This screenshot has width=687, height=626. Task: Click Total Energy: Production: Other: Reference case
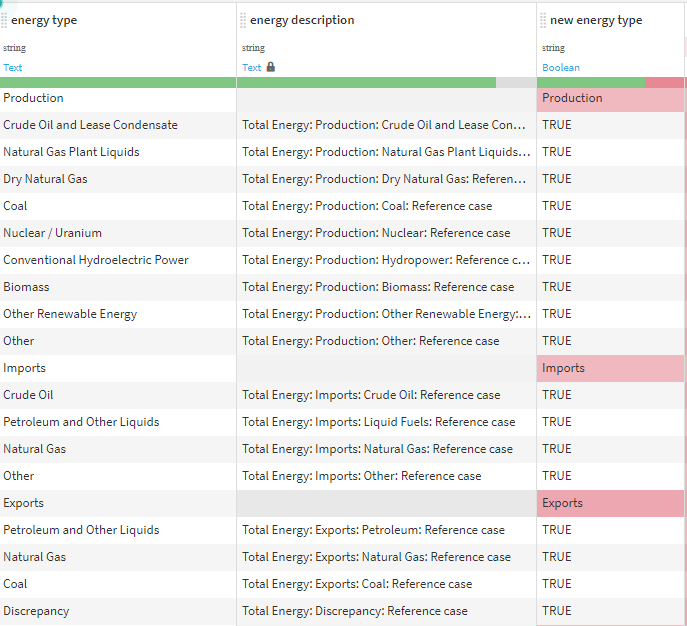tap(371, 341)
